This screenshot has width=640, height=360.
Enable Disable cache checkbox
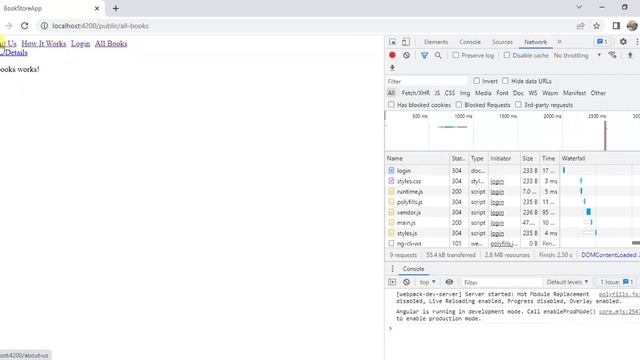[x=507, y=55]
